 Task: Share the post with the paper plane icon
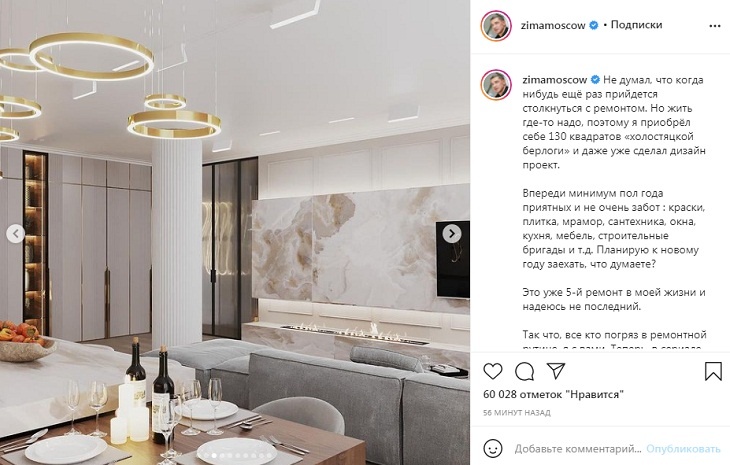[x=556, y=371]
